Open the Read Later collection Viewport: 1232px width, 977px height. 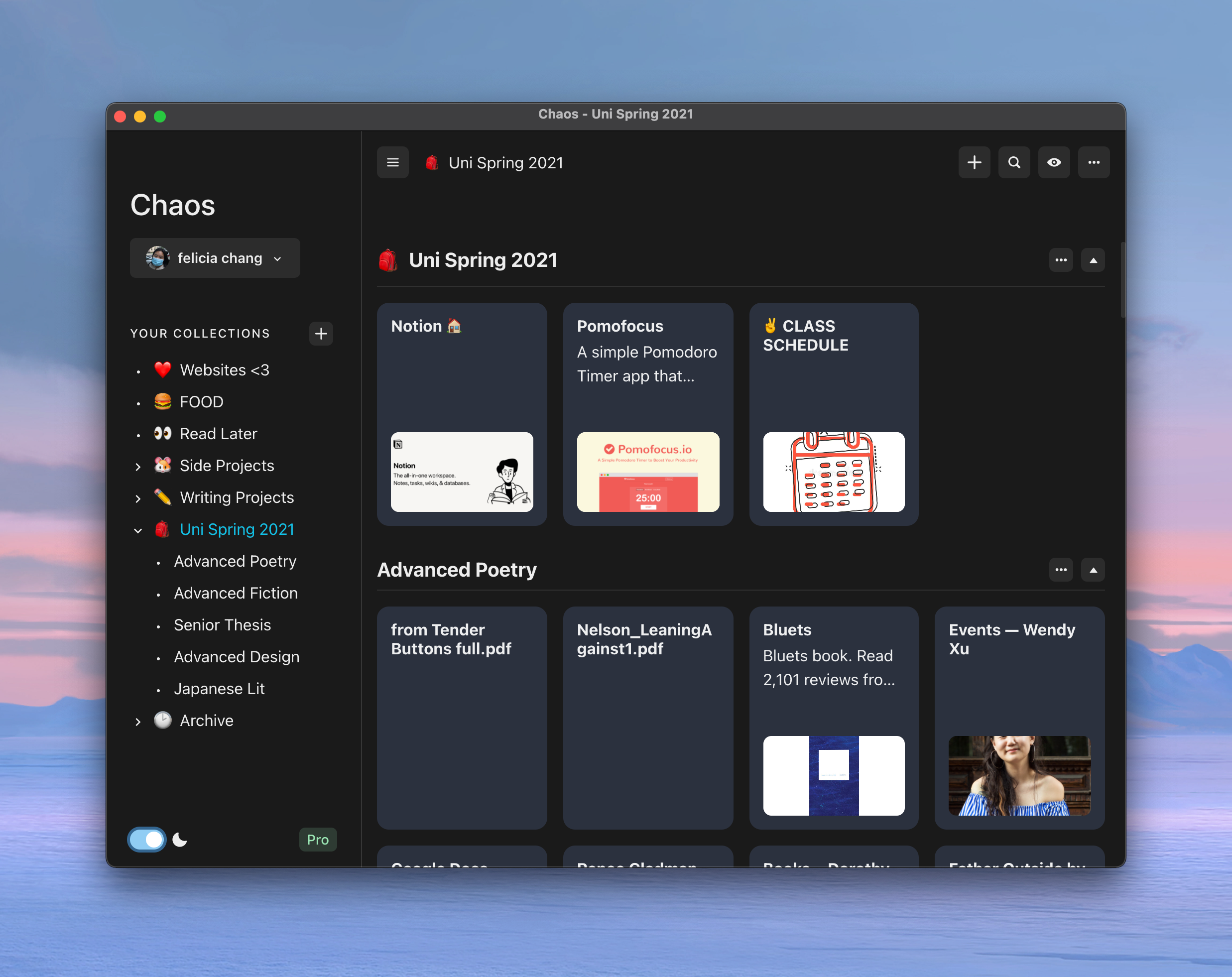tap(218, 434)
